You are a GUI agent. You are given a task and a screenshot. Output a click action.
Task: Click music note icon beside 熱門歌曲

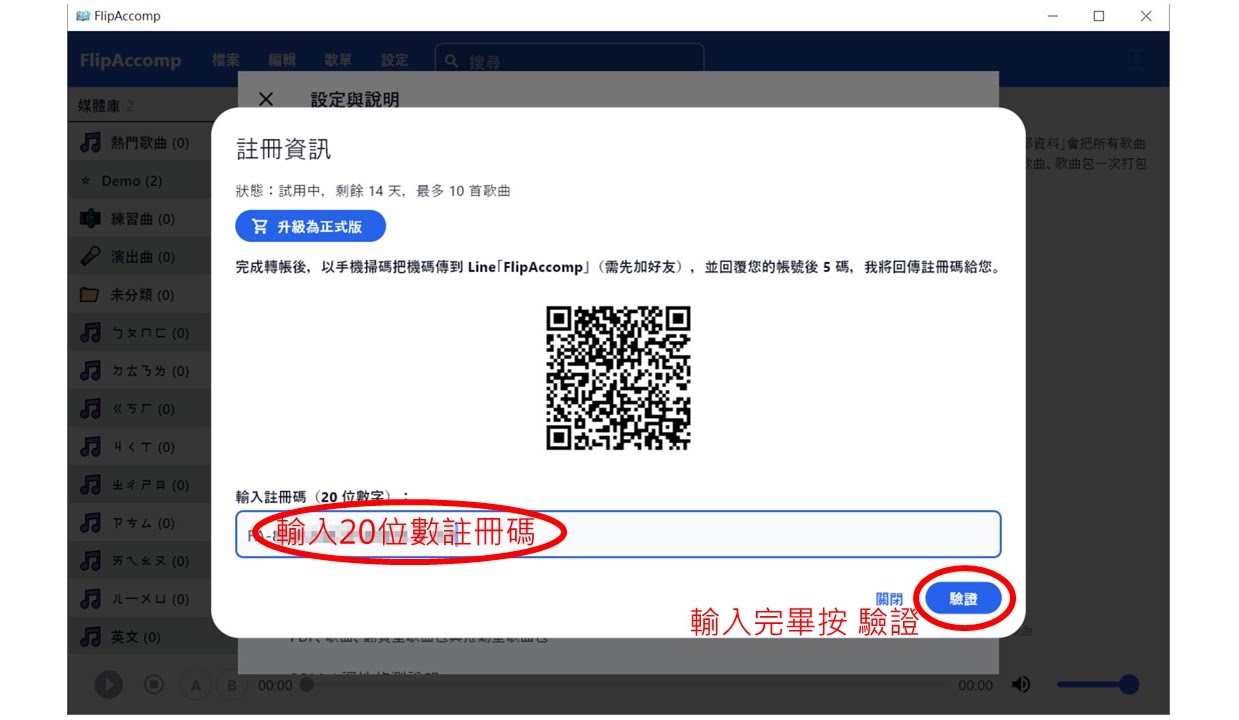(90, 143)
